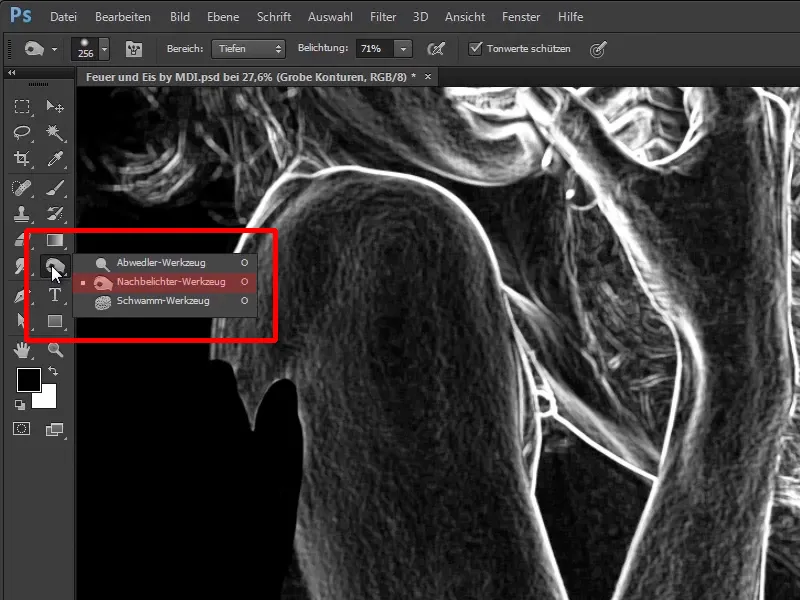Select the Spot Healing Brush tool
The width and height of the screenshot is (800, 600).
coord(21,188)
